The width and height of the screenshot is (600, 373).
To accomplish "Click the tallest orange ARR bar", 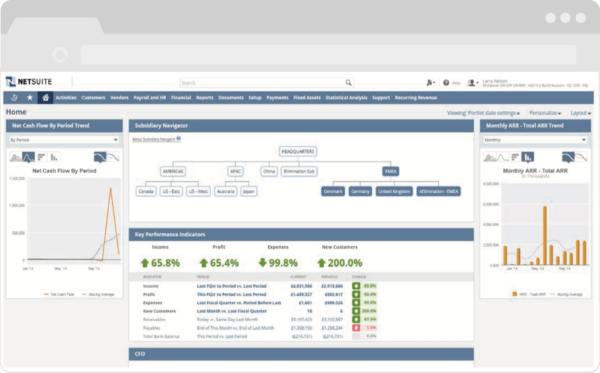I will pos(545,235).
